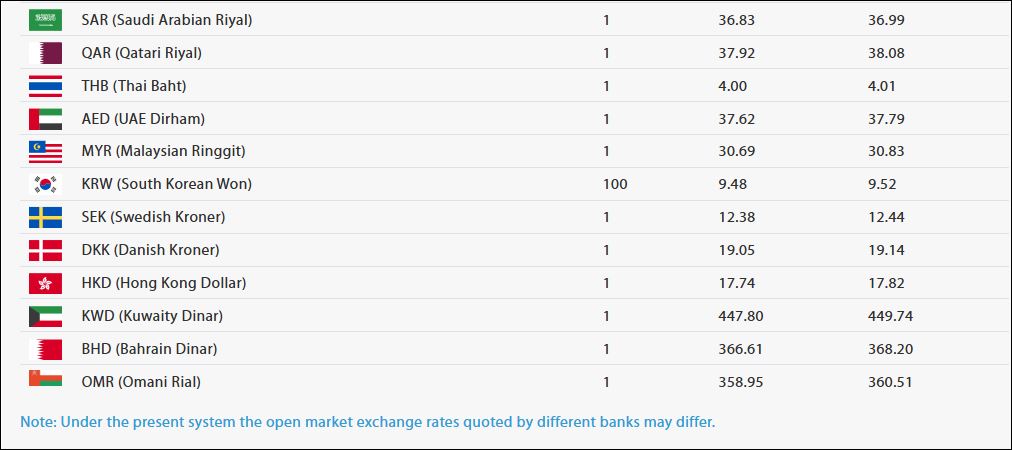Click the Swedish flag icon

[45, 218]
